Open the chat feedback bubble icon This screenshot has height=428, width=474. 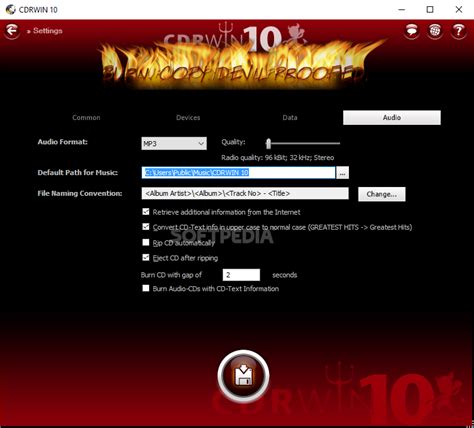[x=412, y=31]
